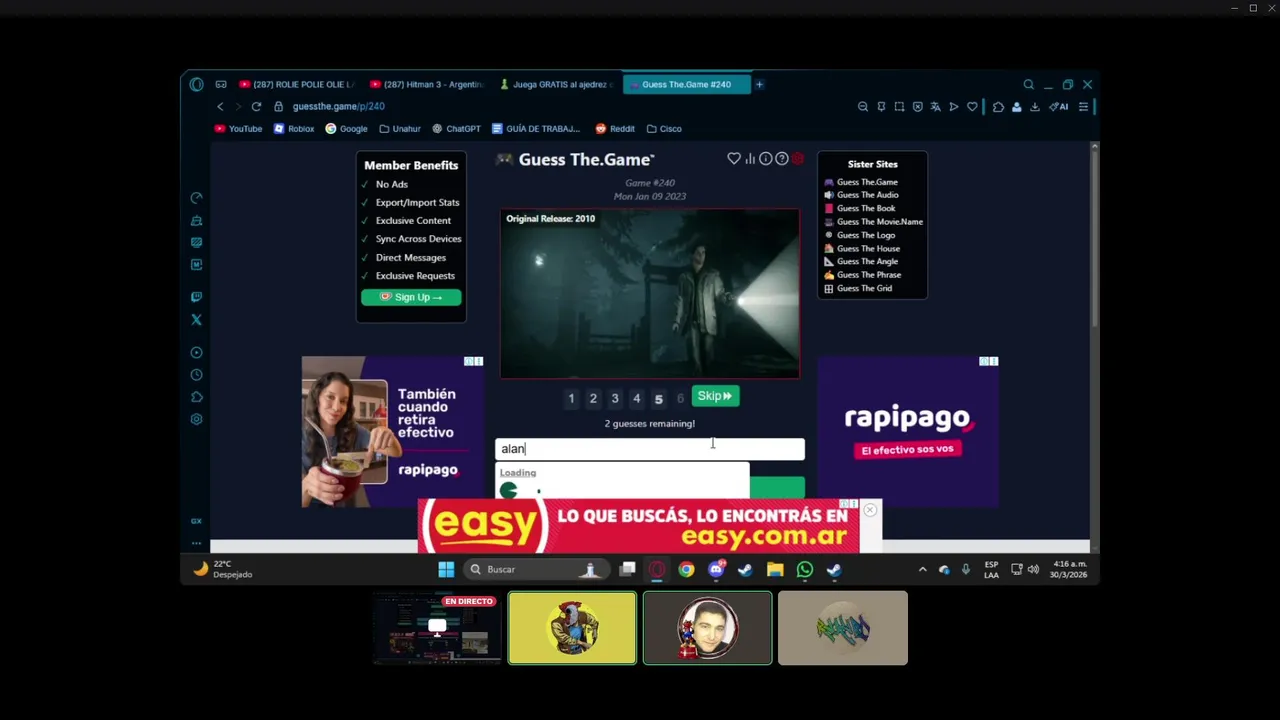Select screenshot number 3
The width and height of the screenshot is (1280, 720).
[615, 399]
